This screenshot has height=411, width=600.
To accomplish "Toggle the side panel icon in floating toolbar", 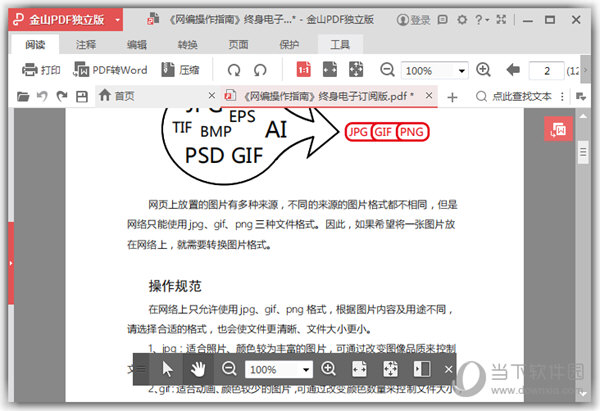I will pos(422,369).
